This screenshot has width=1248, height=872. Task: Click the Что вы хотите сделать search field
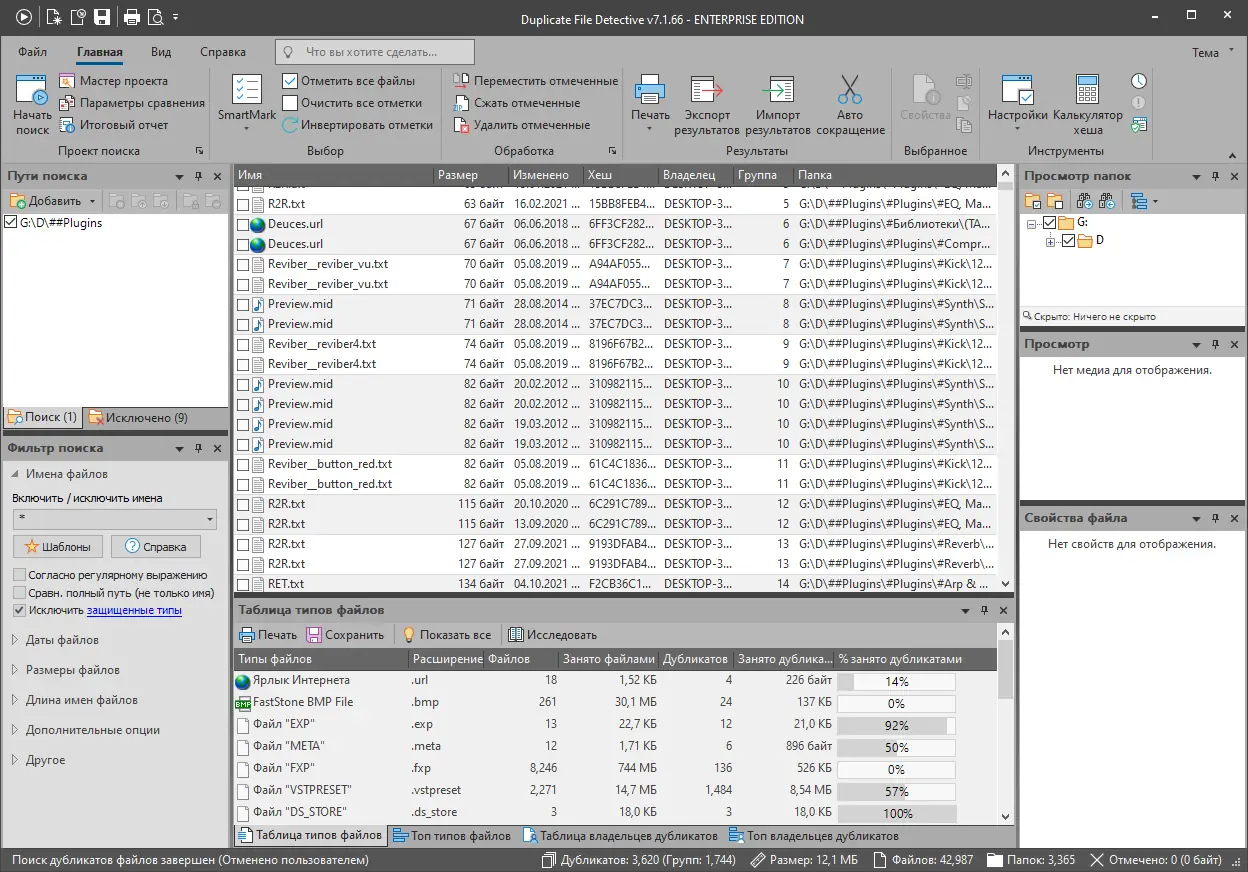pyautogui.click(x=375, y=52)
